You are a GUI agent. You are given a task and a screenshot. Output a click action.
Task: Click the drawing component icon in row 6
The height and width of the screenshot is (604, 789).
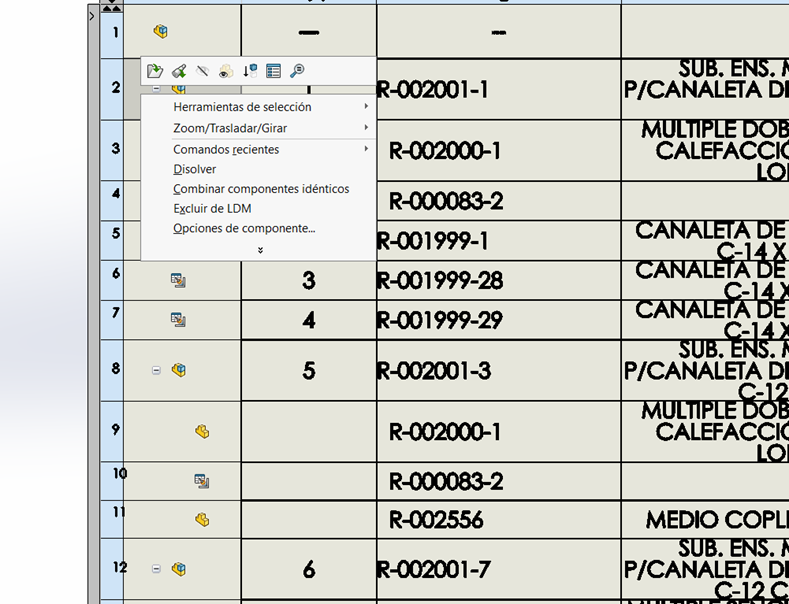pos(178,281)
